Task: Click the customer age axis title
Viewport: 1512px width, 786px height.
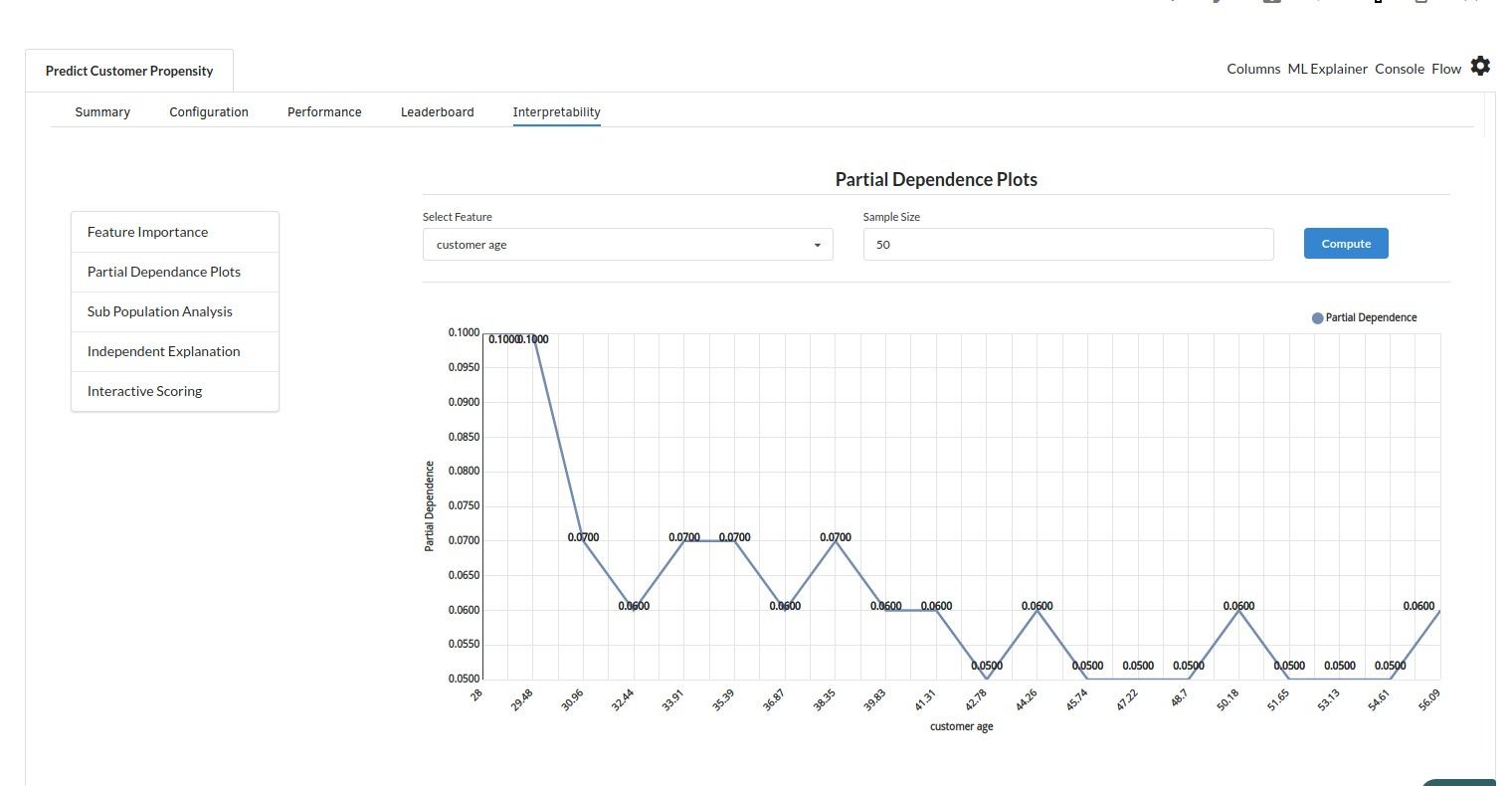Action: pos(961,727)
